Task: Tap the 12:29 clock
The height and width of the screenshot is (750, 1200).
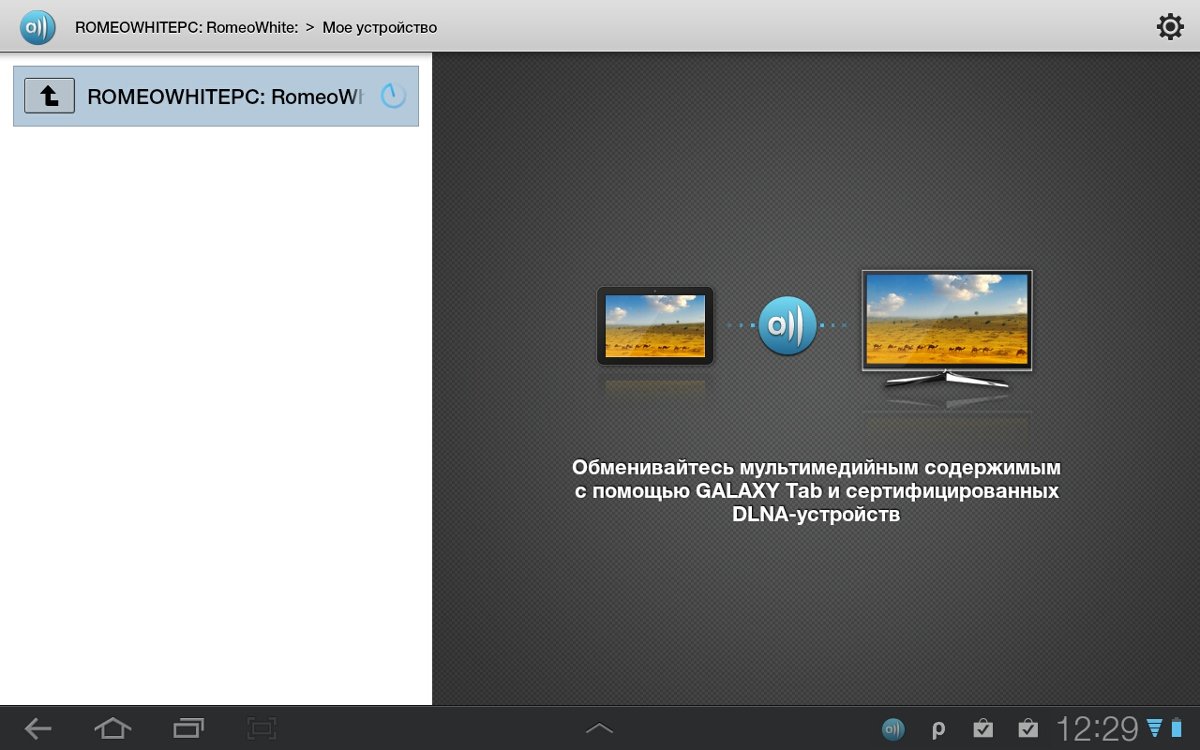Action: click(1098, 729)
